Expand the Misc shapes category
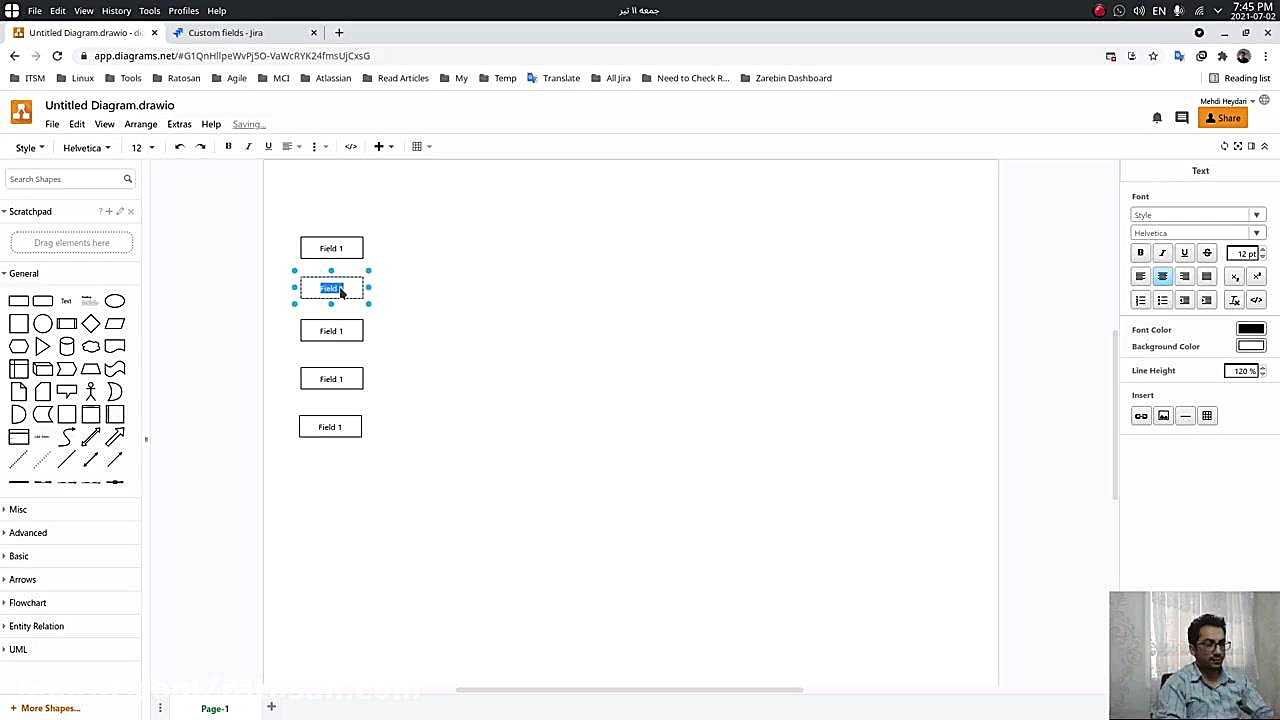 18,510
